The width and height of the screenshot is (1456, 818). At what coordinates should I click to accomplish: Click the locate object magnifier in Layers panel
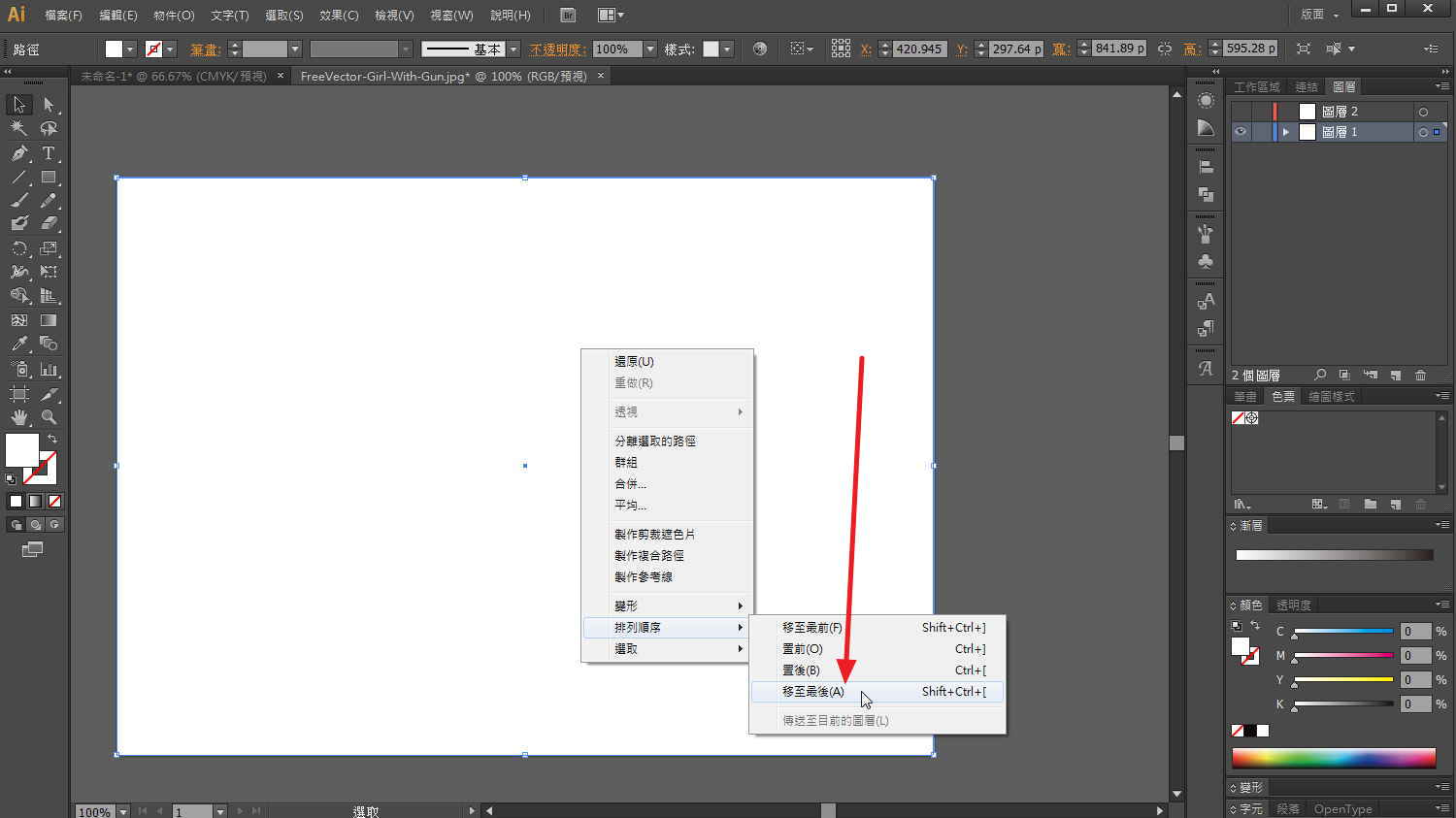pos(1320,375)
